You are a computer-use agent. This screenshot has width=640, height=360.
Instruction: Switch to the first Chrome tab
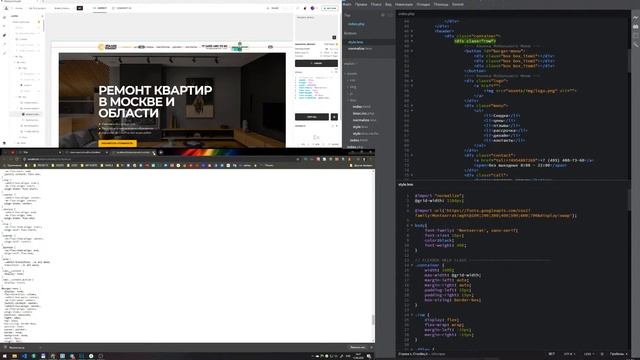(x=41, y=153)
